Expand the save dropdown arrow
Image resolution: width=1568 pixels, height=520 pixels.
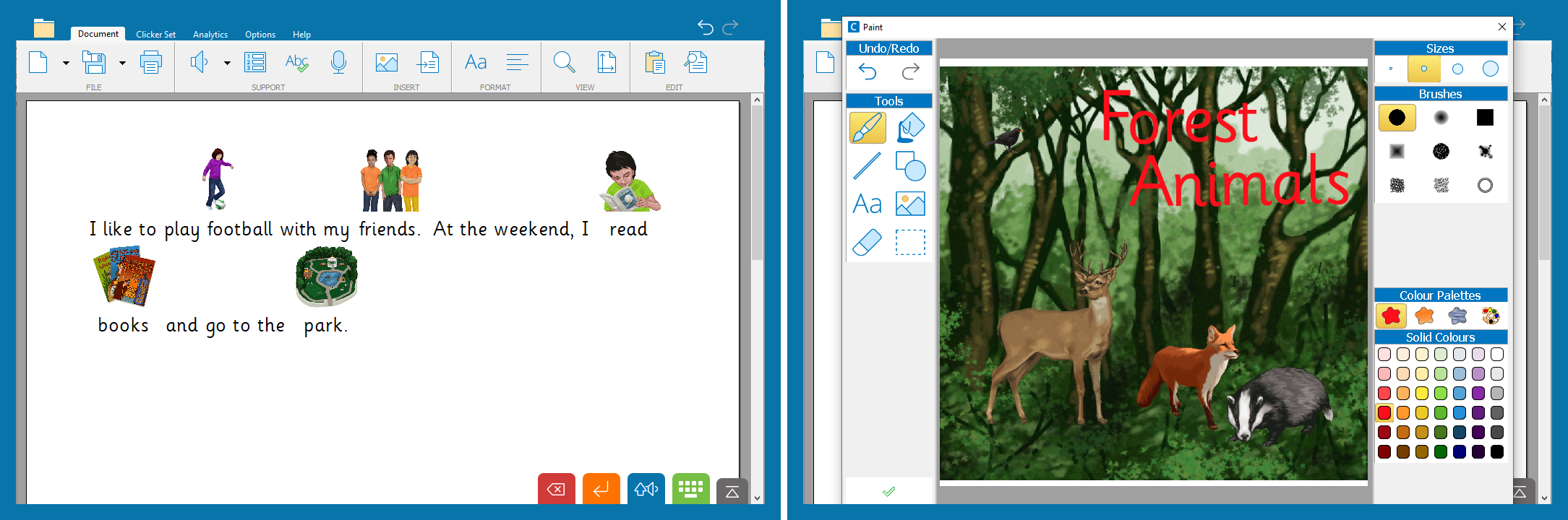pyautogui.click(x=122, y=64)
